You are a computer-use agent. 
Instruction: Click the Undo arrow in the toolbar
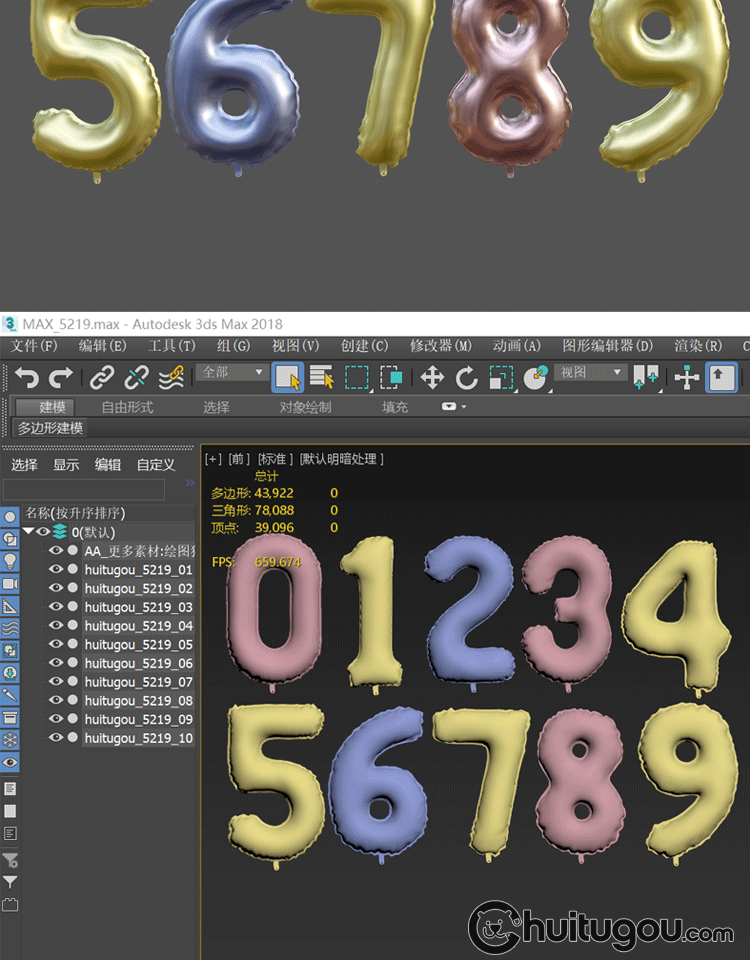(27, 377)
